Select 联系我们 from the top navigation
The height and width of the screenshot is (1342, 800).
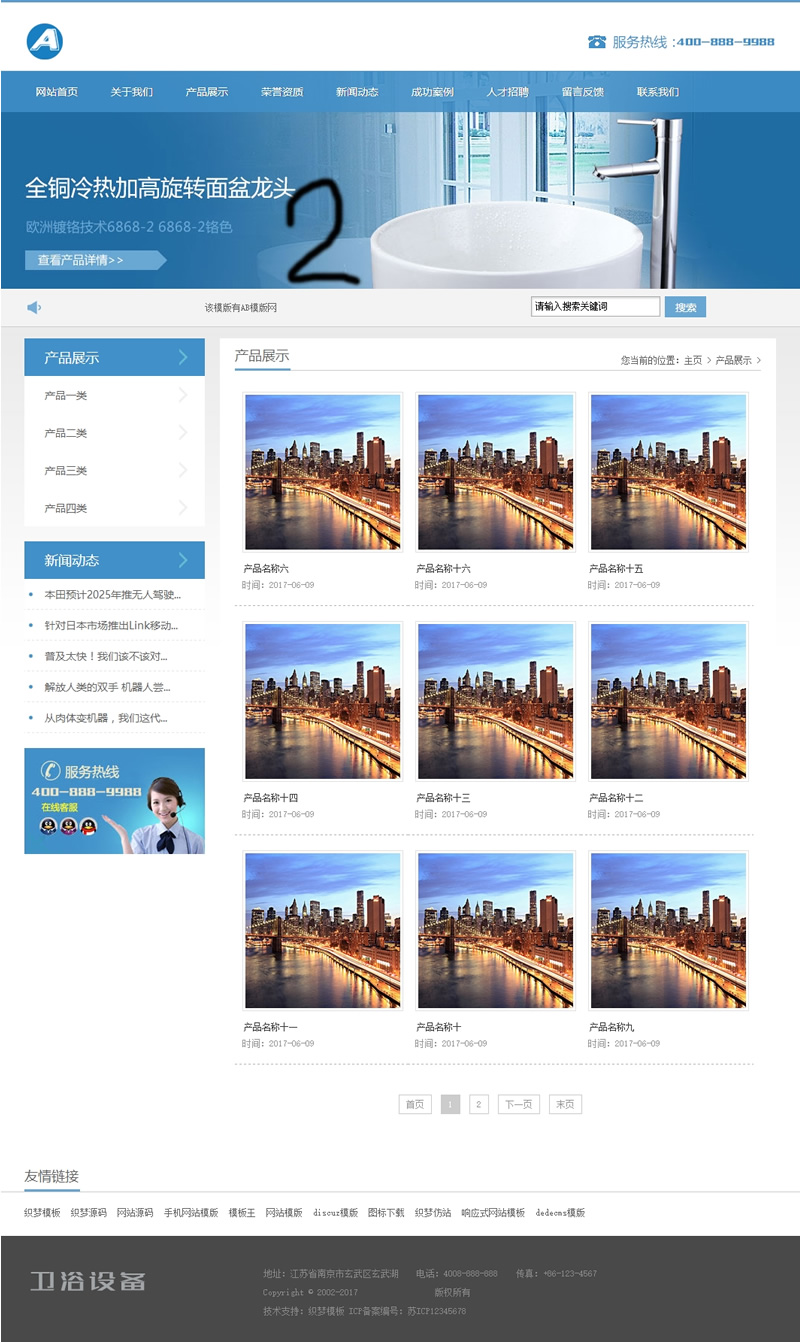(657, 92)
